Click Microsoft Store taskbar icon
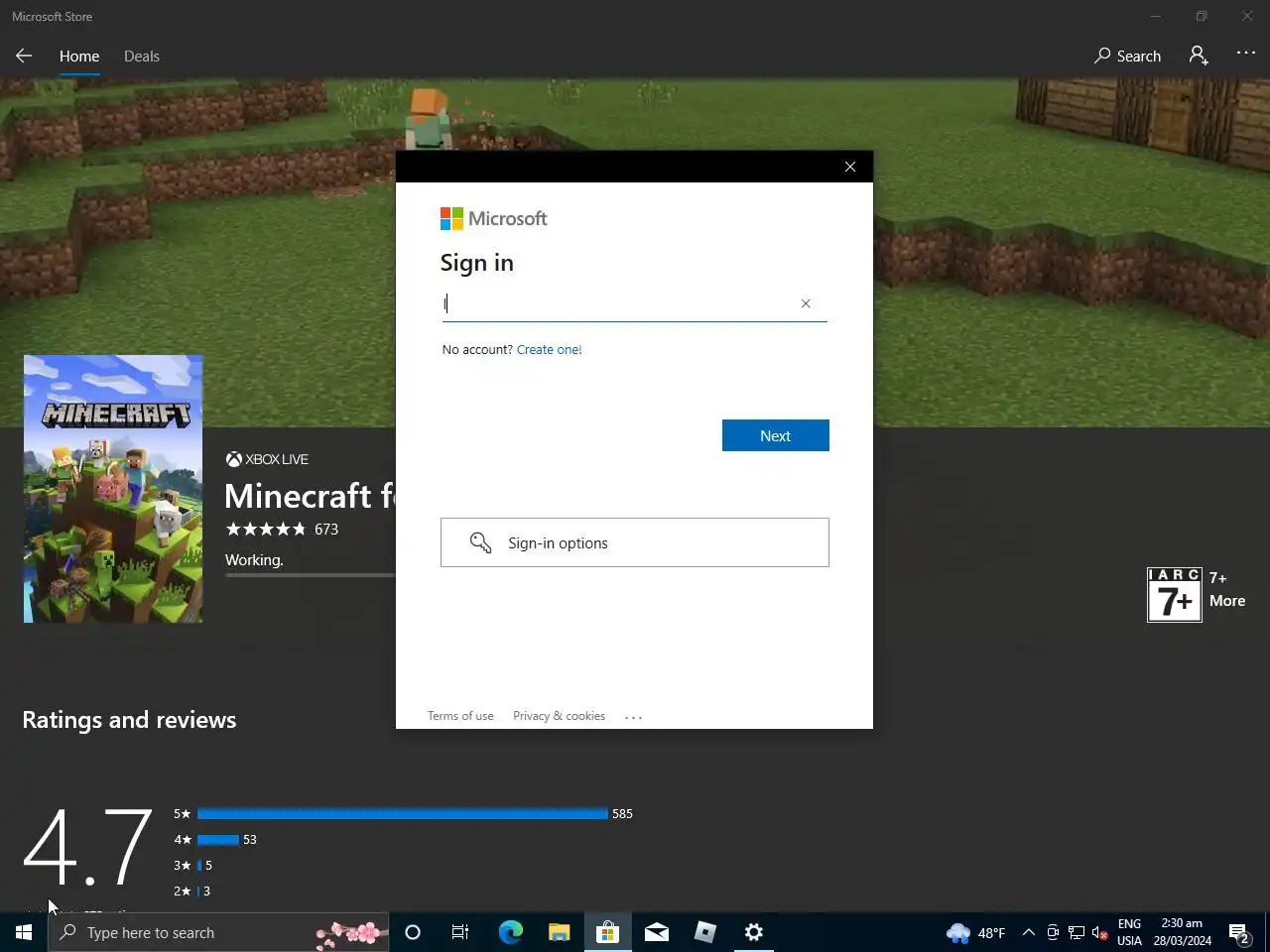This screenshot has width=1270, height=952. click(x=607, y=932)
